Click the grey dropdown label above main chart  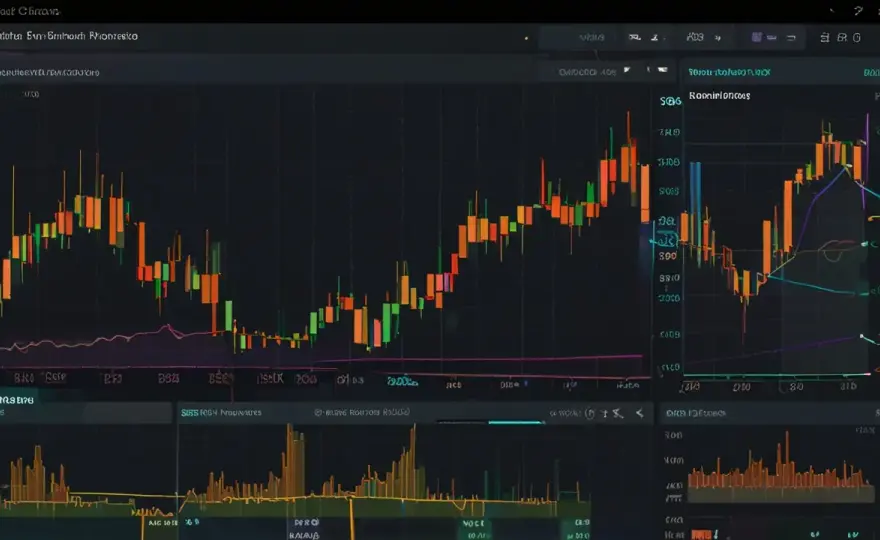click(587, 72)
